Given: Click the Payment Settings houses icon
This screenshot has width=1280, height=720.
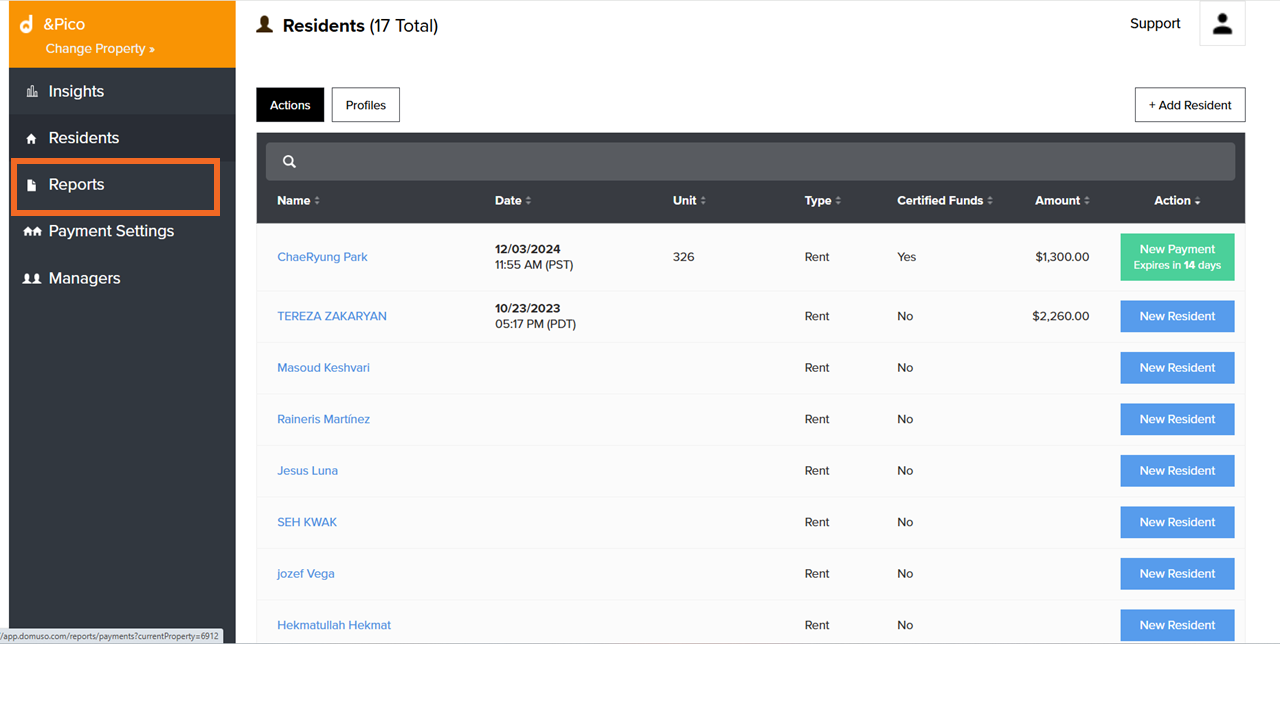Looking at the screenshot, I should click(x=32, y=232).
